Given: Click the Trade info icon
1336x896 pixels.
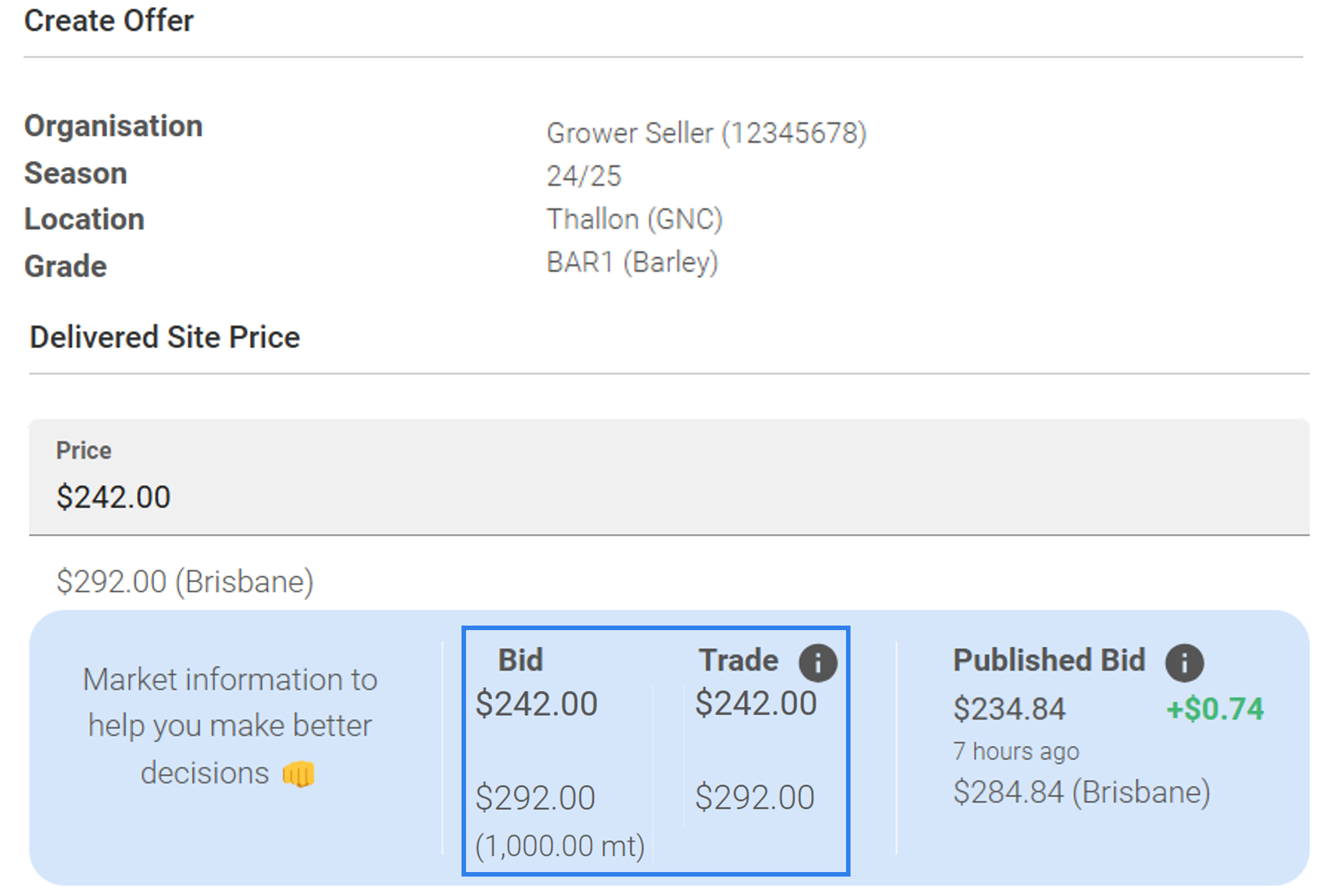Looking at the screenshot, I should click(817, 661).
